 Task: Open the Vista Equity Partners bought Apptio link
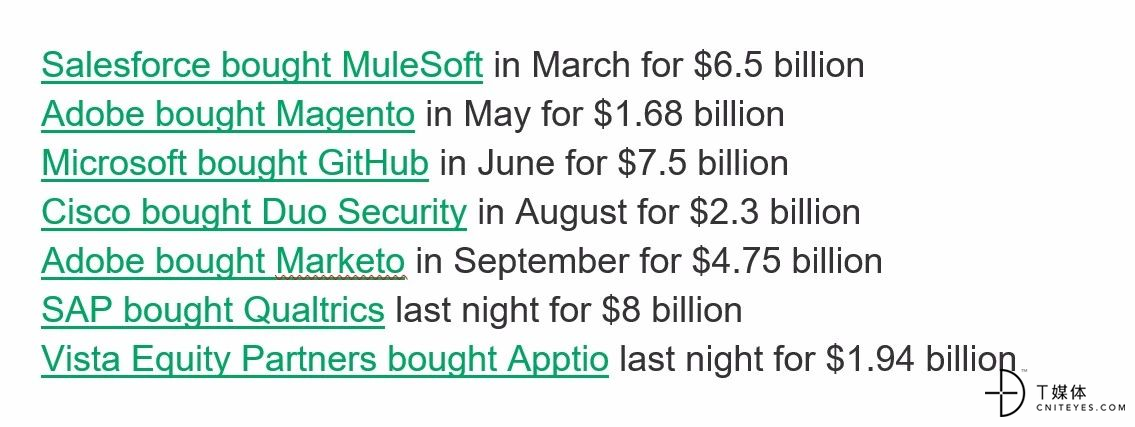click(x=325, y=360)
